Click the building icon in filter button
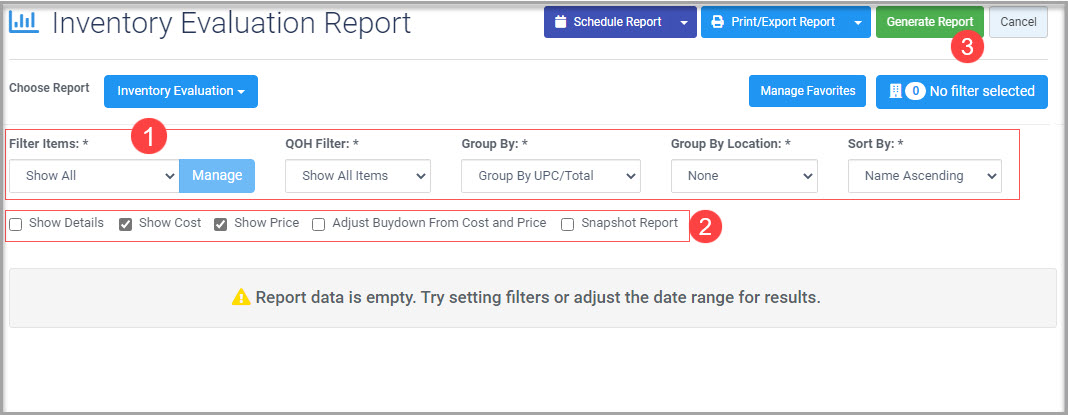Image resolution: width=1068 pixels, height=415 pixels. (x=895, y=91)
